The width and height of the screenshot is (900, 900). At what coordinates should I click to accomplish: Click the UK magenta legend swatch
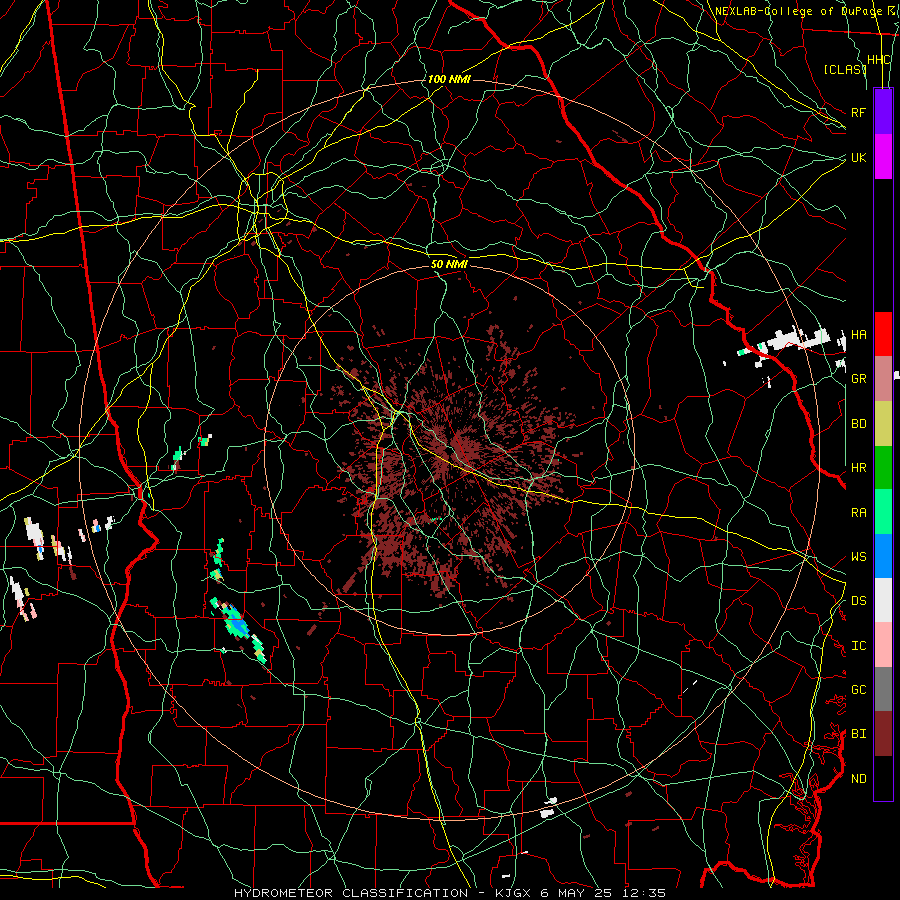[883, 157]
